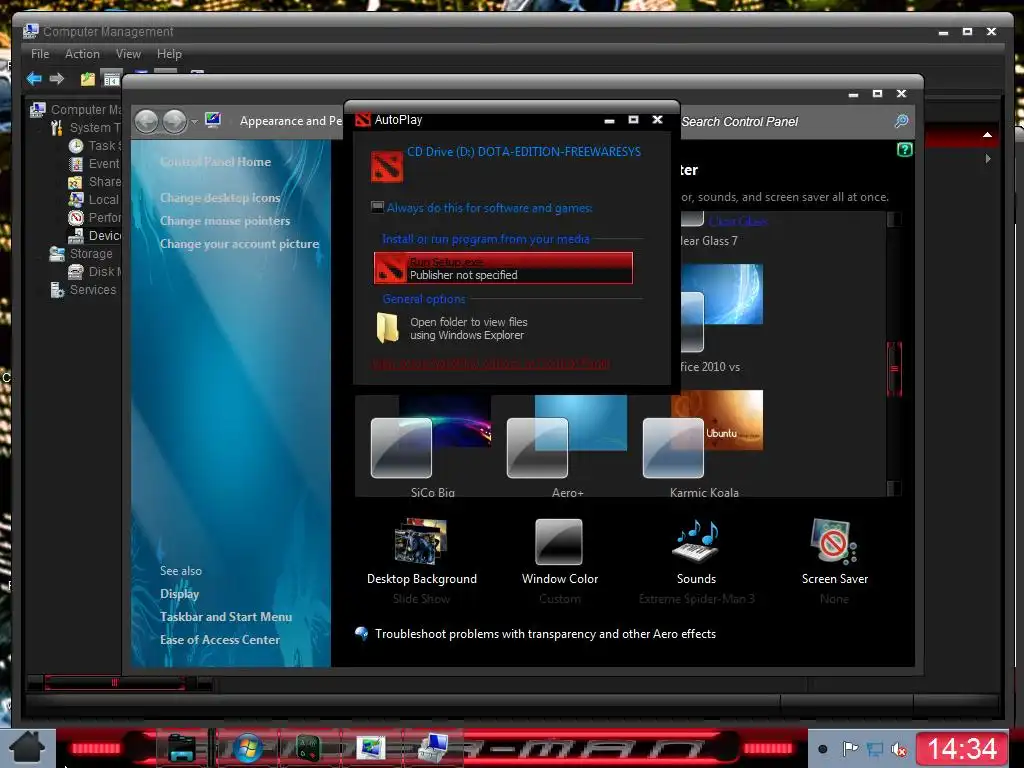Expand More Actions right arrow
Screen dimensions: 1024x768
click(x=988, y=159)
